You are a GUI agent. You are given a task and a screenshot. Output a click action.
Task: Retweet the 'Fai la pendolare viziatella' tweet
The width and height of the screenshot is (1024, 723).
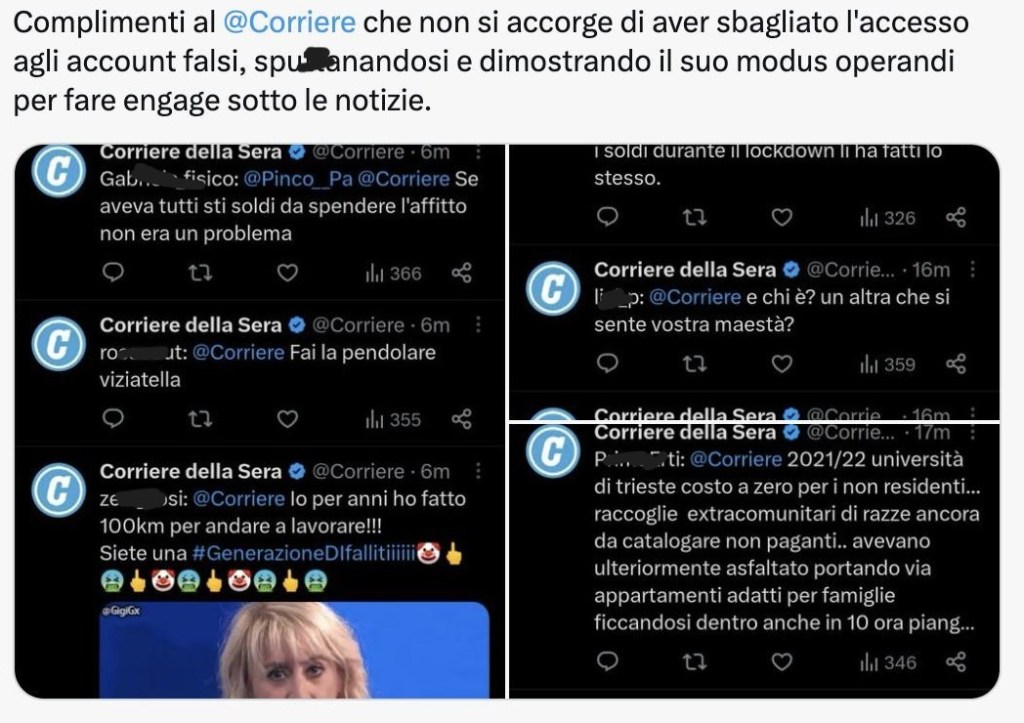200,418
